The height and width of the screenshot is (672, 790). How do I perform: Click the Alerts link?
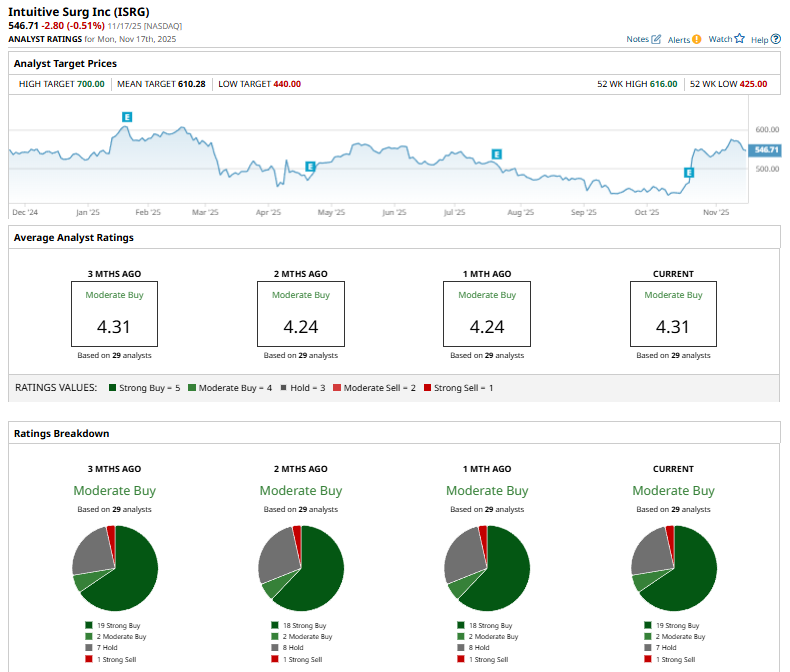click(679, 40)
